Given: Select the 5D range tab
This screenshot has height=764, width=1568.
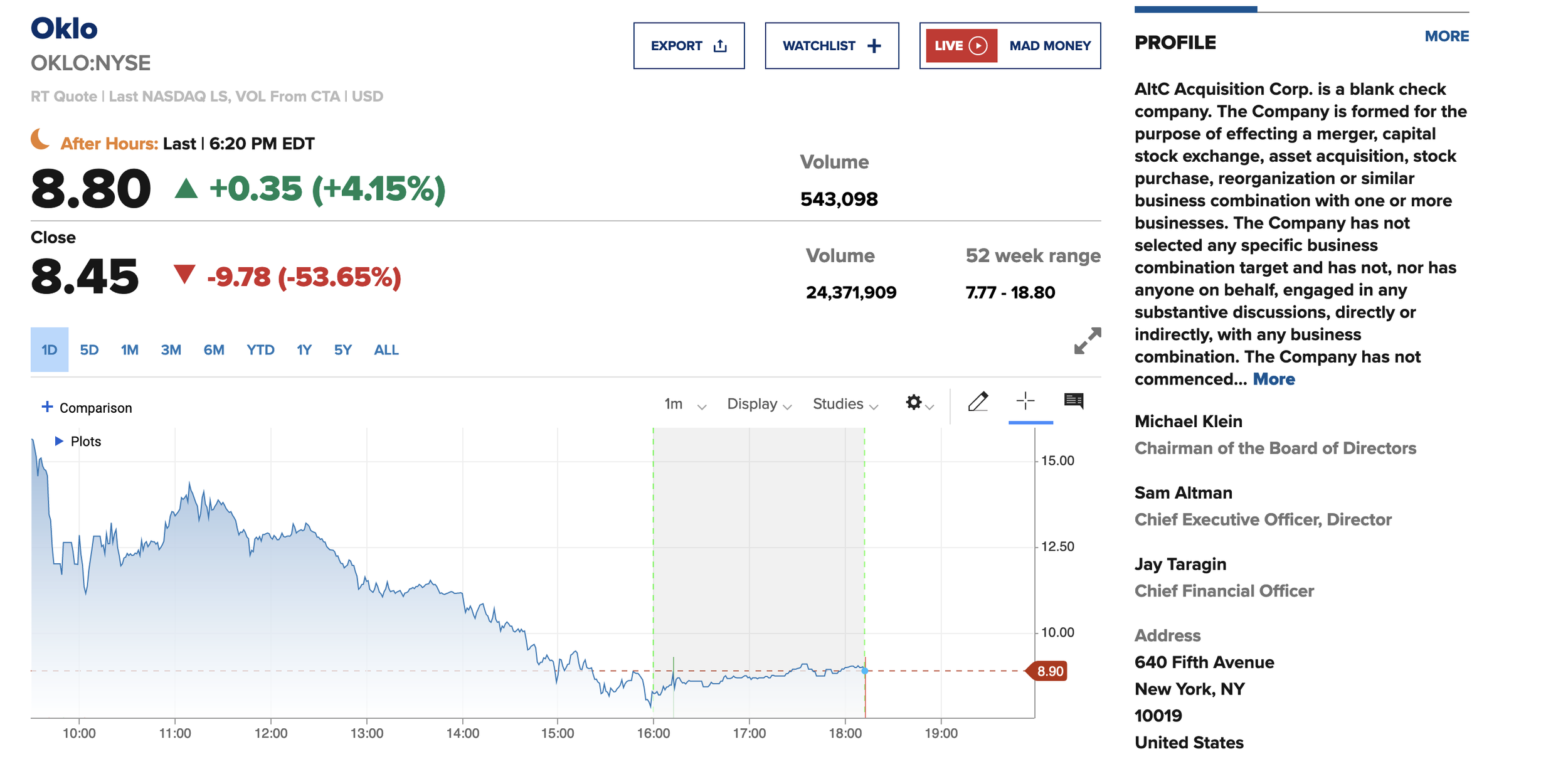Looking at the screenshot, I should [x=89, y=349].
